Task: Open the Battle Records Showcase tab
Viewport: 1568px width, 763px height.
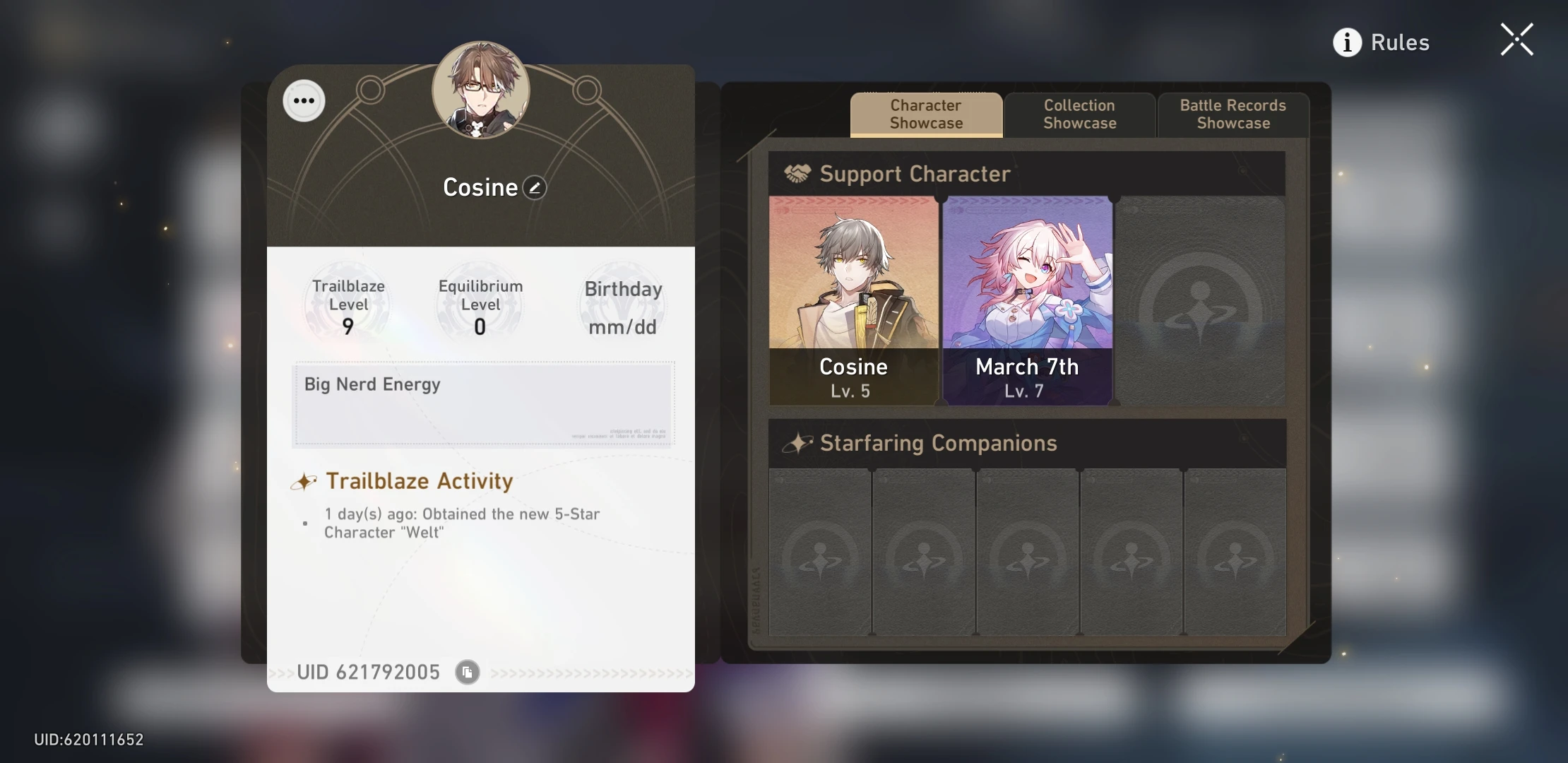Action: 1233,114
